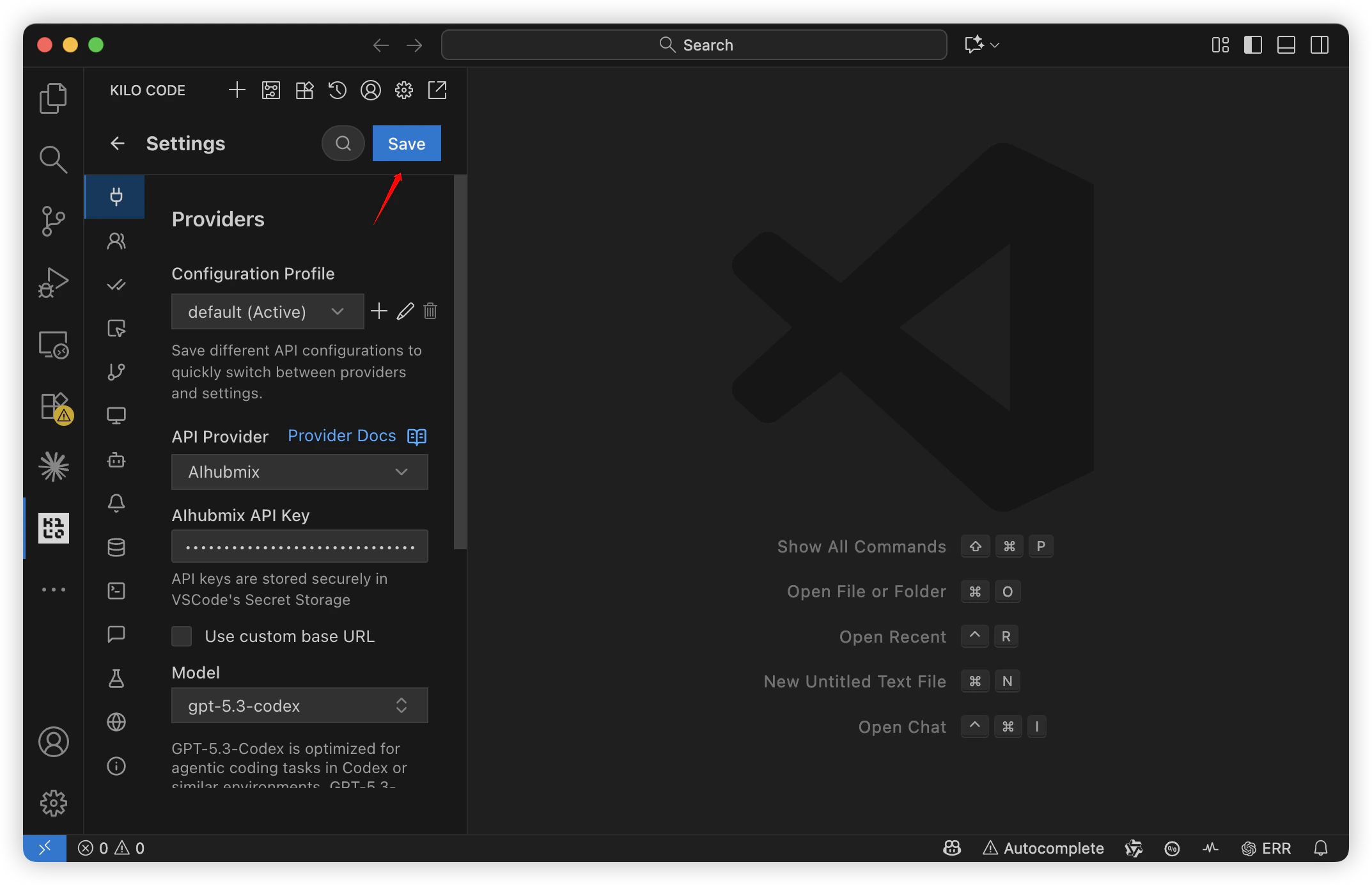Toggle bottom panel layout icon
This screenshot has width=1372, height=885.
(x=1286, y=45)
